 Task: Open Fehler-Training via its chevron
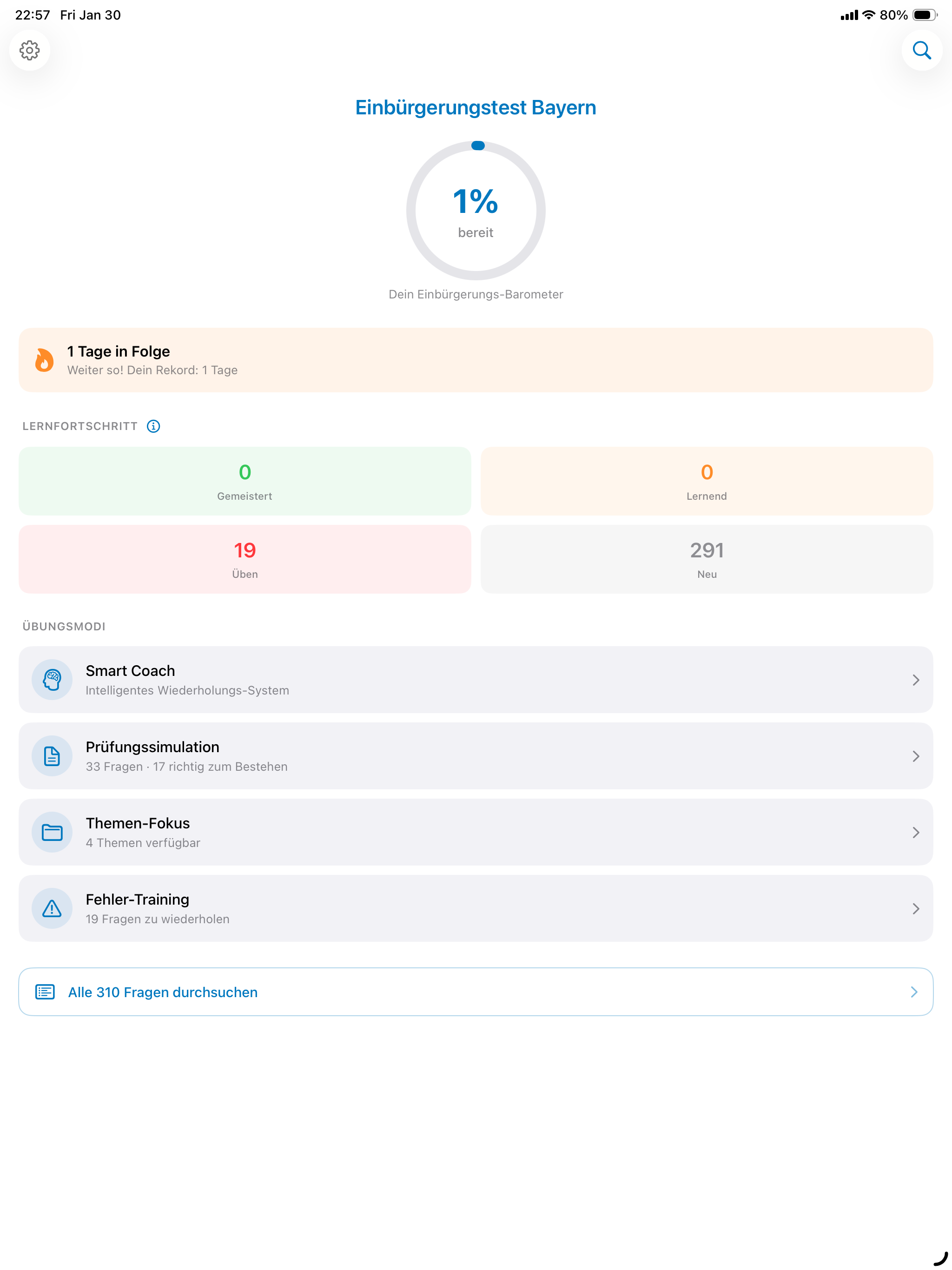tap(915, 908)
